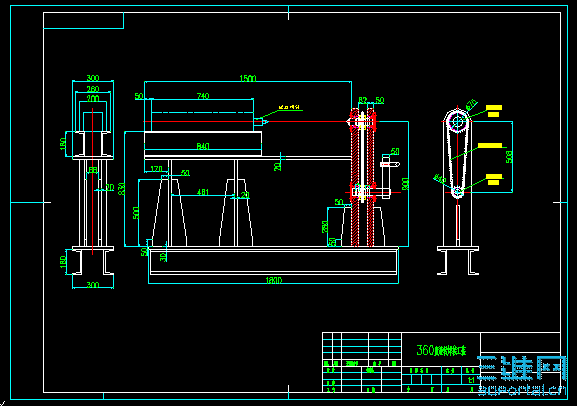Select the 260 width dimension text

coord(93,89)
